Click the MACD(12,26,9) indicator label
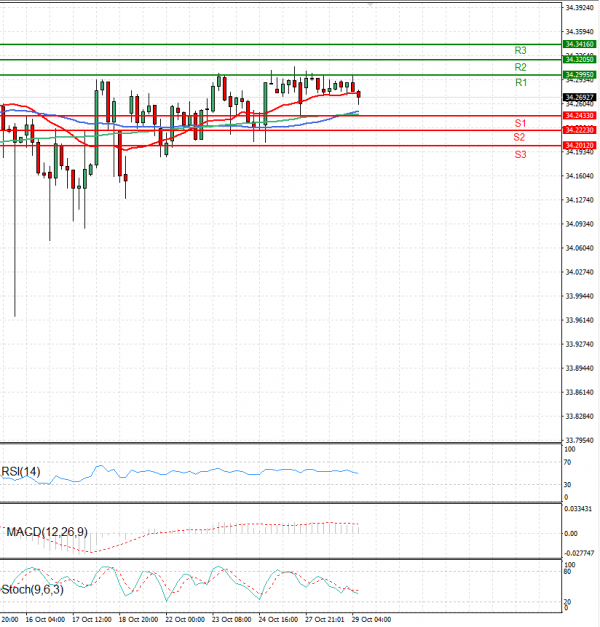 [47, 532]
